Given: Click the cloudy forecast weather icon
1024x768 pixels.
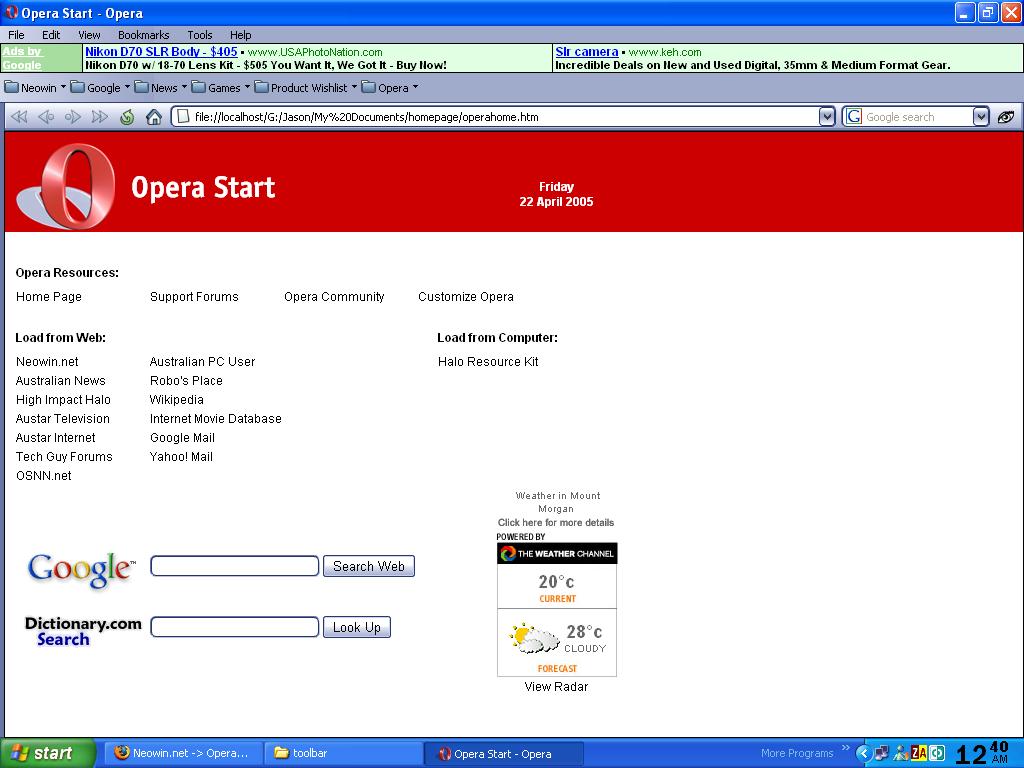Looking at the screenshot, I should click(534, 639).
